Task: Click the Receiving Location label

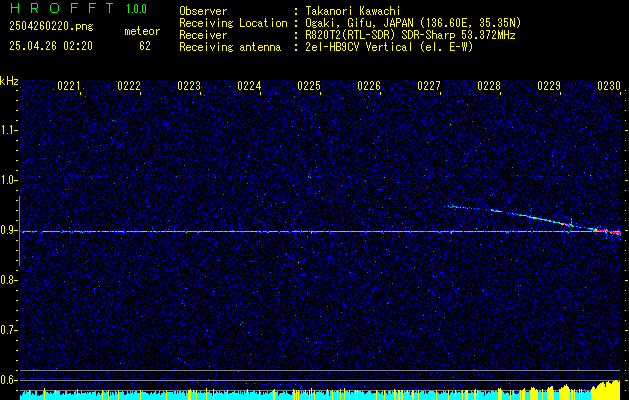Action: 233,23
